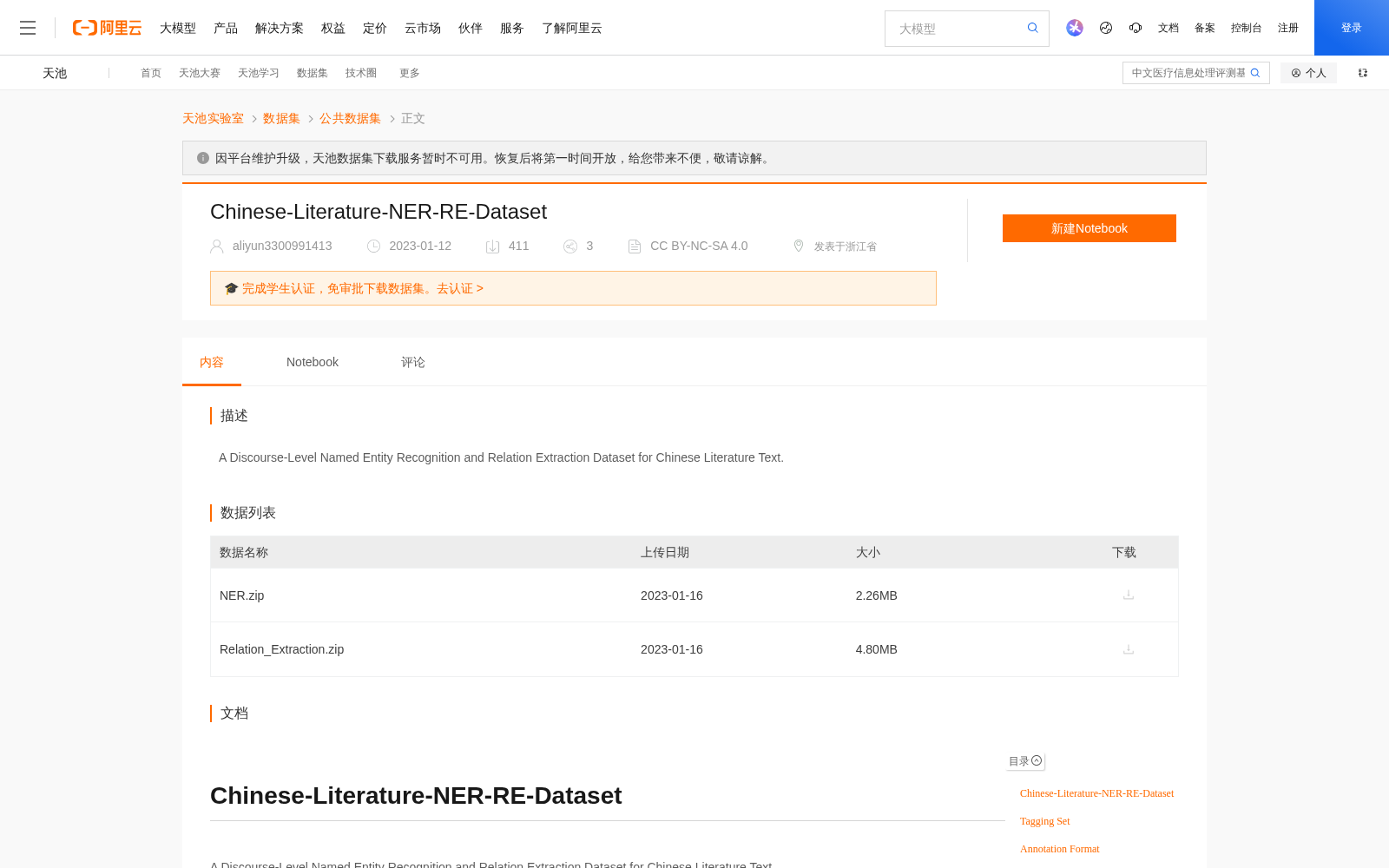The width and height of the screenshot is (1389, 868).
Task: Jump to Annotation Format in table of contents
Action: [x=1060, y=849]
